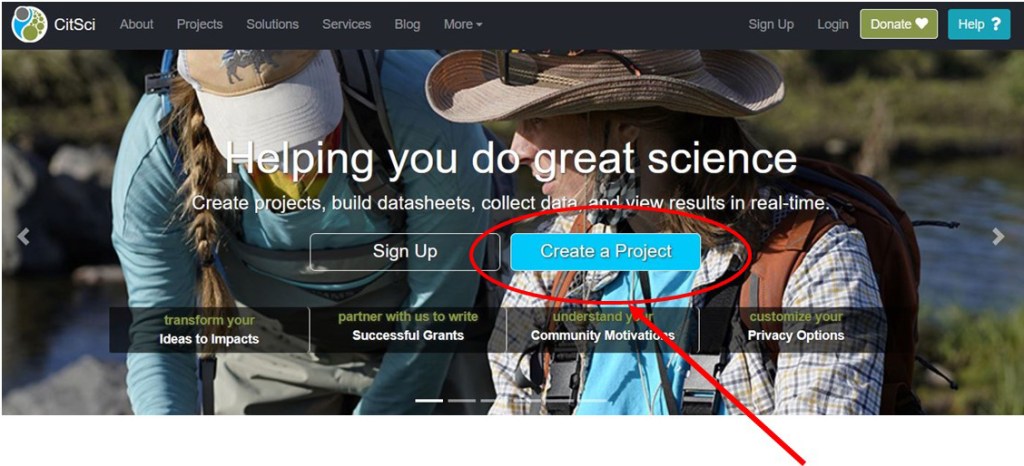Click the CitSci logo icon
Screen dimensions: 1024x466
(x=29, y=24)
